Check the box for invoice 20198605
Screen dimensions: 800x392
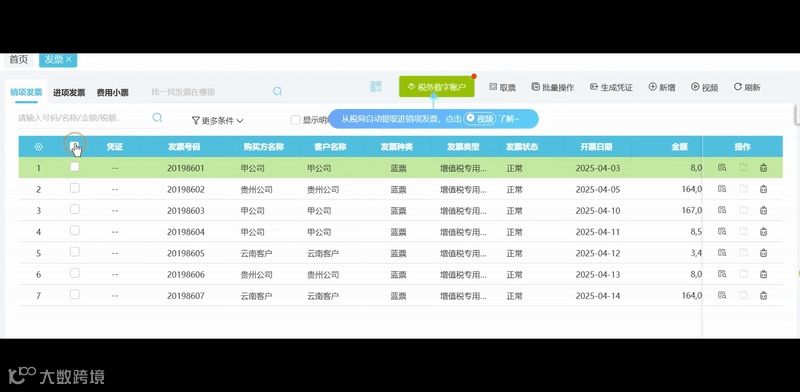(74, 252)
